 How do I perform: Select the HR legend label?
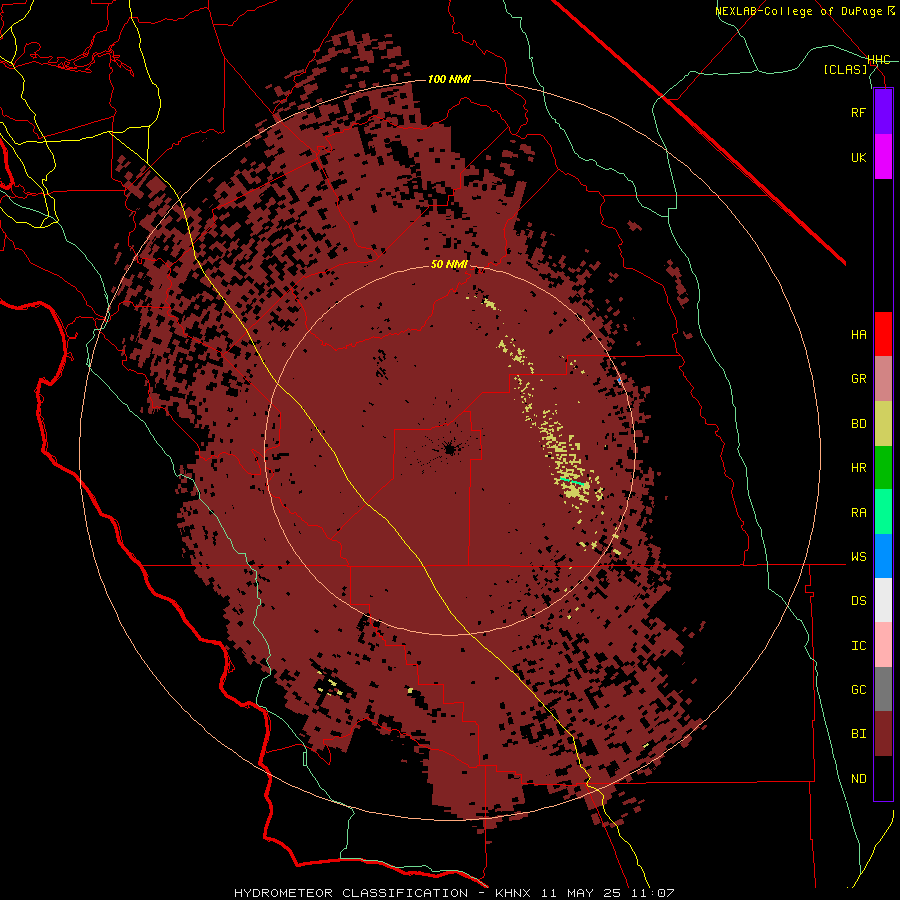pos(858,468)
